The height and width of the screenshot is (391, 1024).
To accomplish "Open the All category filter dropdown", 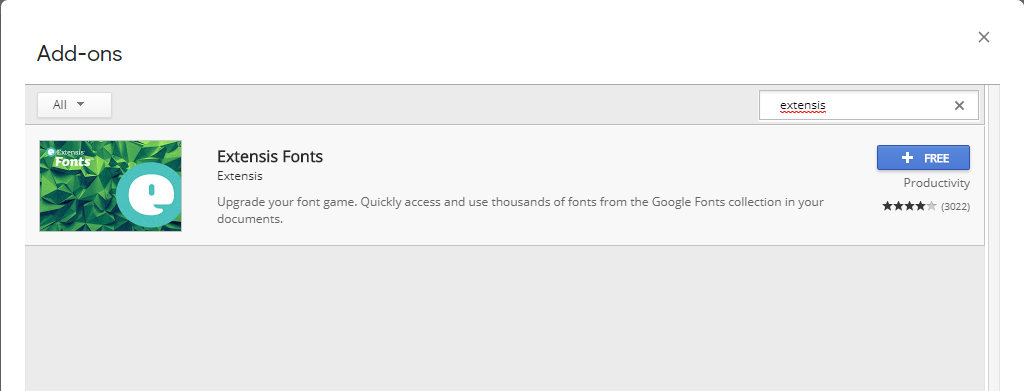I will click(x=74, y=105).
